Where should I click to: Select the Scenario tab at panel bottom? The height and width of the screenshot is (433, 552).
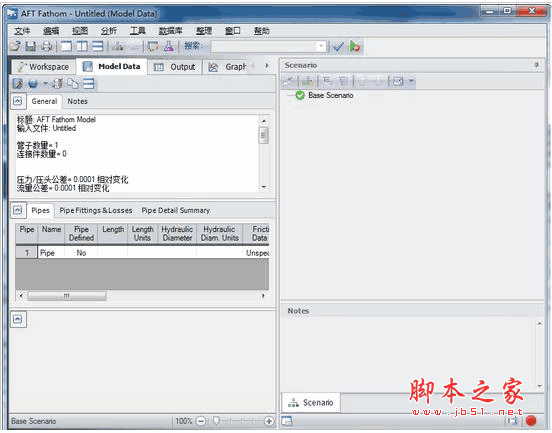(x=311, y=402)
